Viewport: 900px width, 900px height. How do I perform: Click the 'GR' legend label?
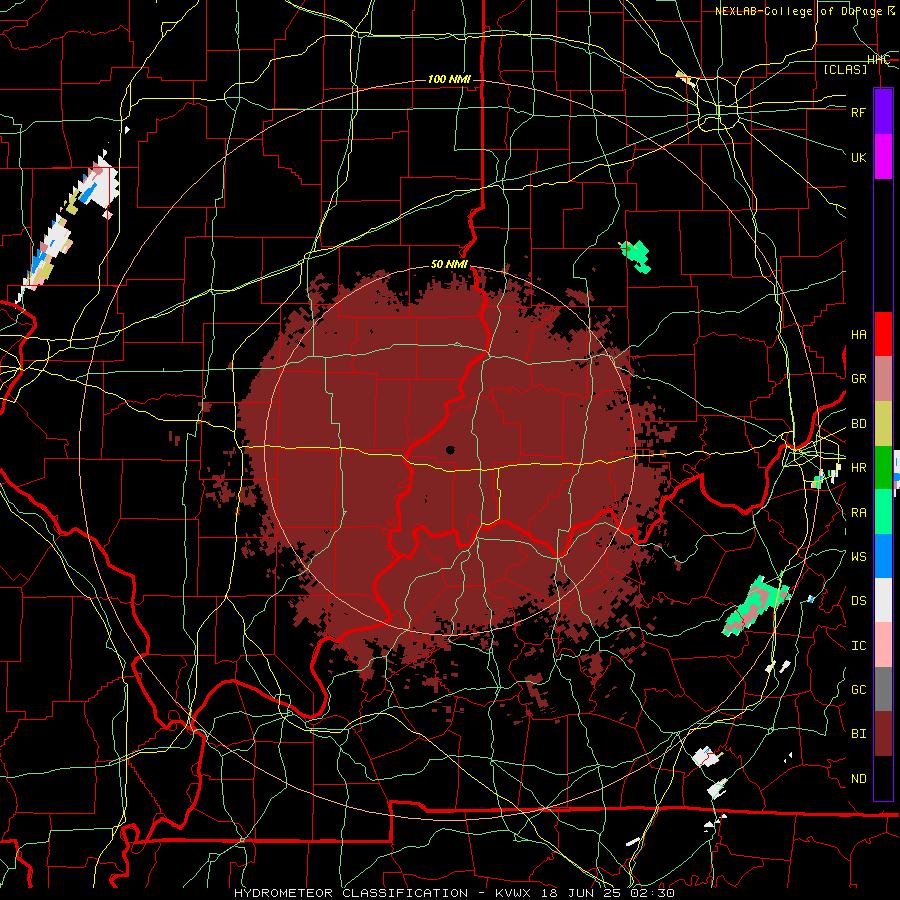coord(859,379)
